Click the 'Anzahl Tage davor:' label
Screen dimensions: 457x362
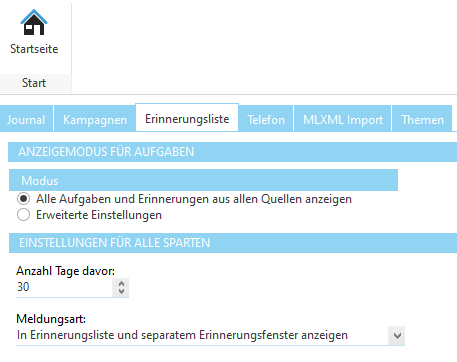65,271
